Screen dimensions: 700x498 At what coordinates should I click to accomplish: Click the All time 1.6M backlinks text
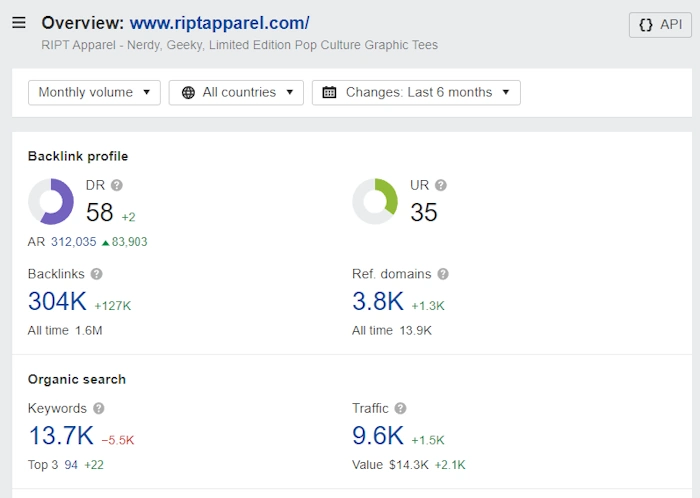tap(65, 331)
